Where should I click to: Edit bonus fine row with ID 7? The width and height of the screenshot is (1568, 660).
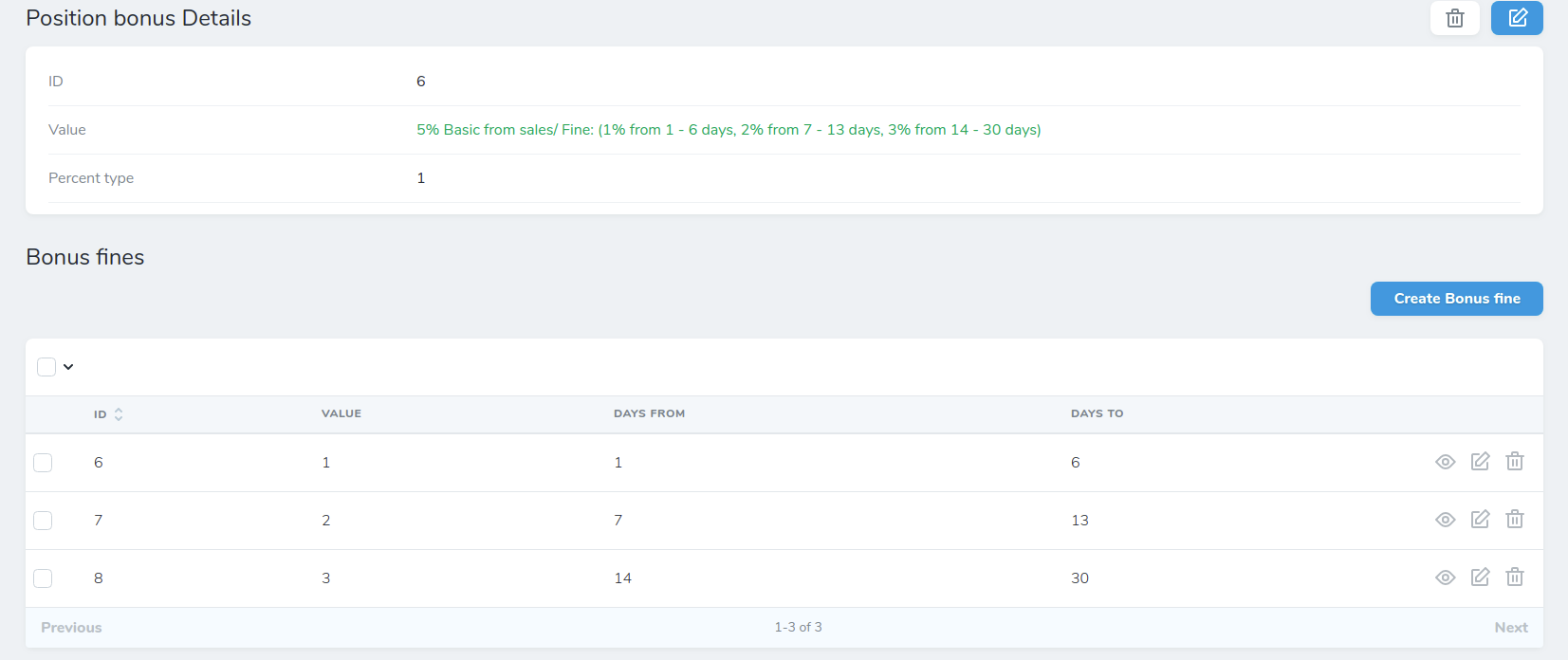tap(1480, 520)
